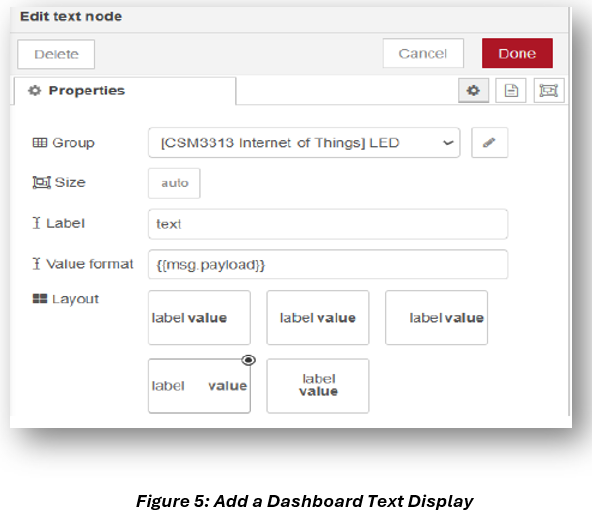592x513 pixels.
Task: Click the Group field grid icon
Action: 40,143
